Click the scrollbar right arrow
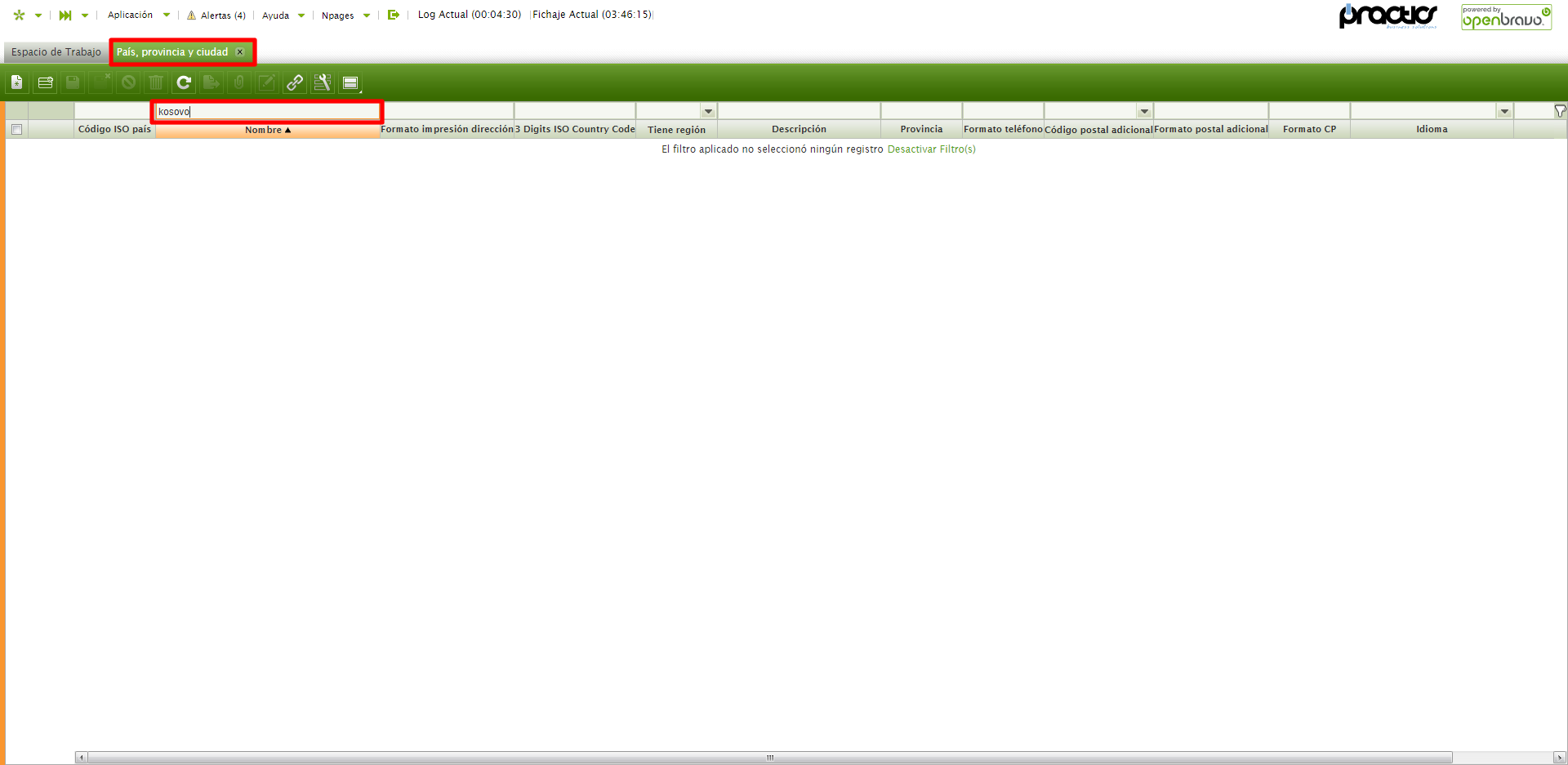The width and height of the screenshot is (1568, 765). 1559,758
